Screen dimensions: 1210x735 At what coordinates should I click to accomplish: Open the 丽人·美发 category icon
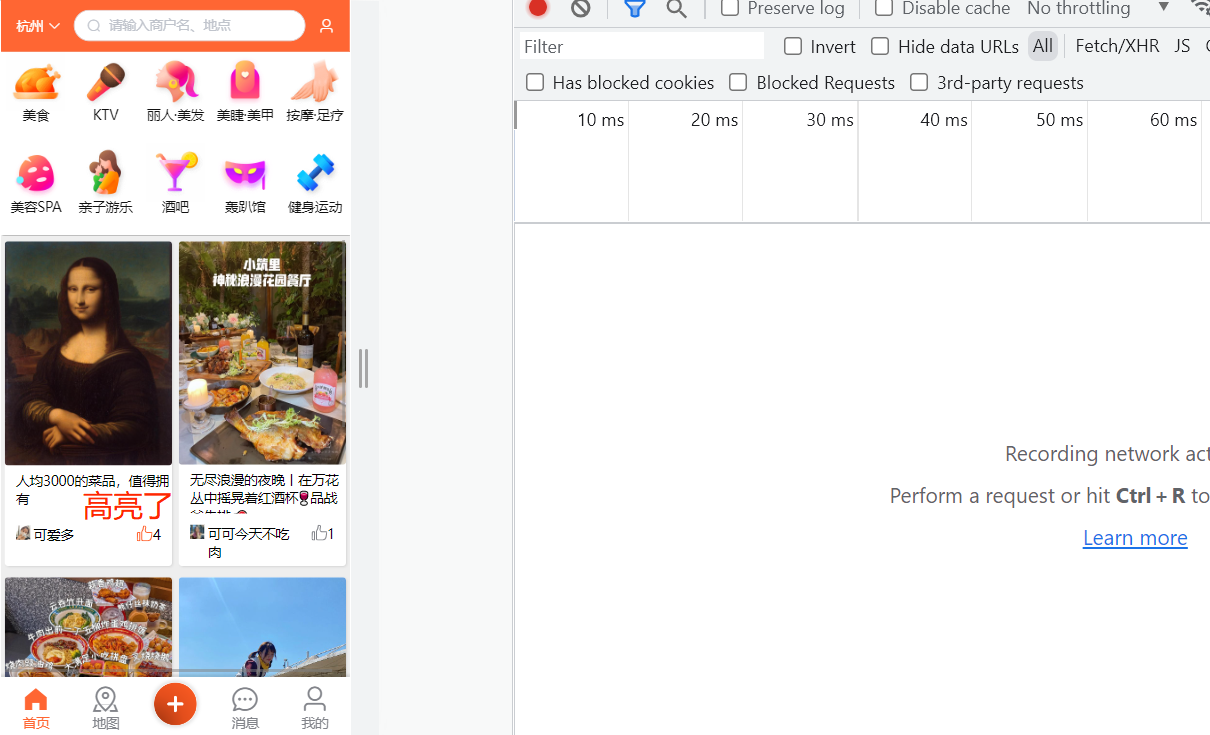coord(176,82)
